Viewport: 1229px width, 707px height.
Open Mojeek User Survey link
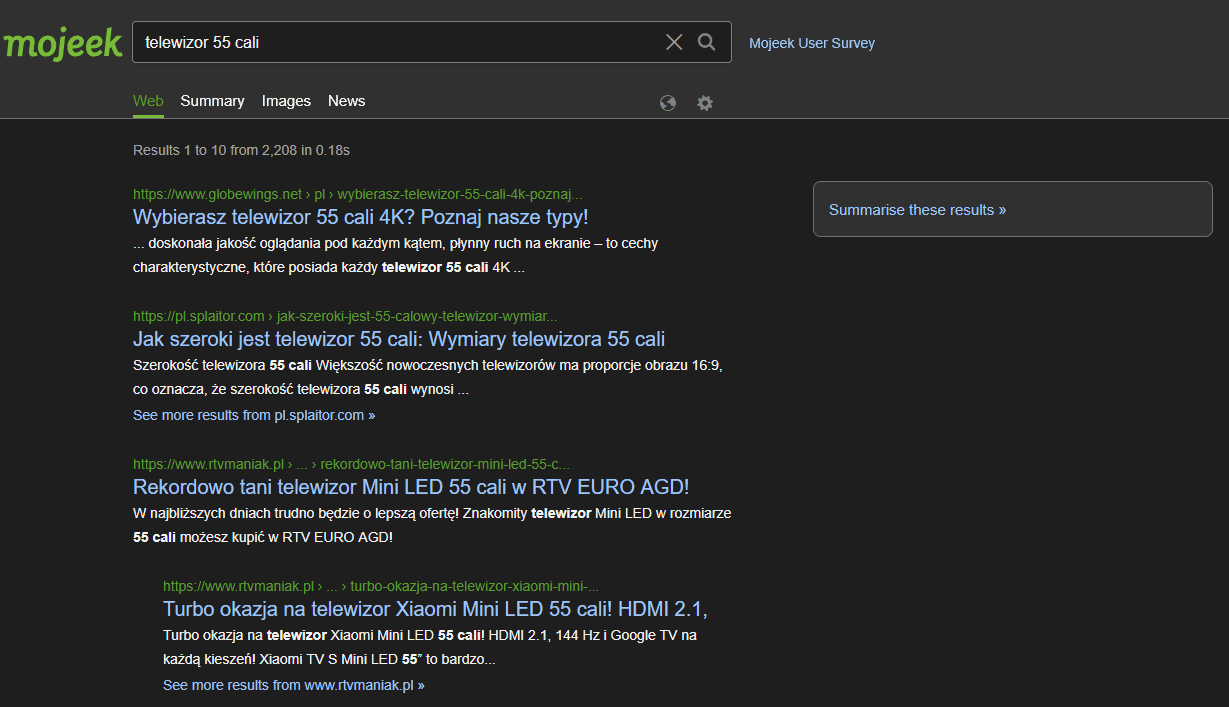(812, 43)
